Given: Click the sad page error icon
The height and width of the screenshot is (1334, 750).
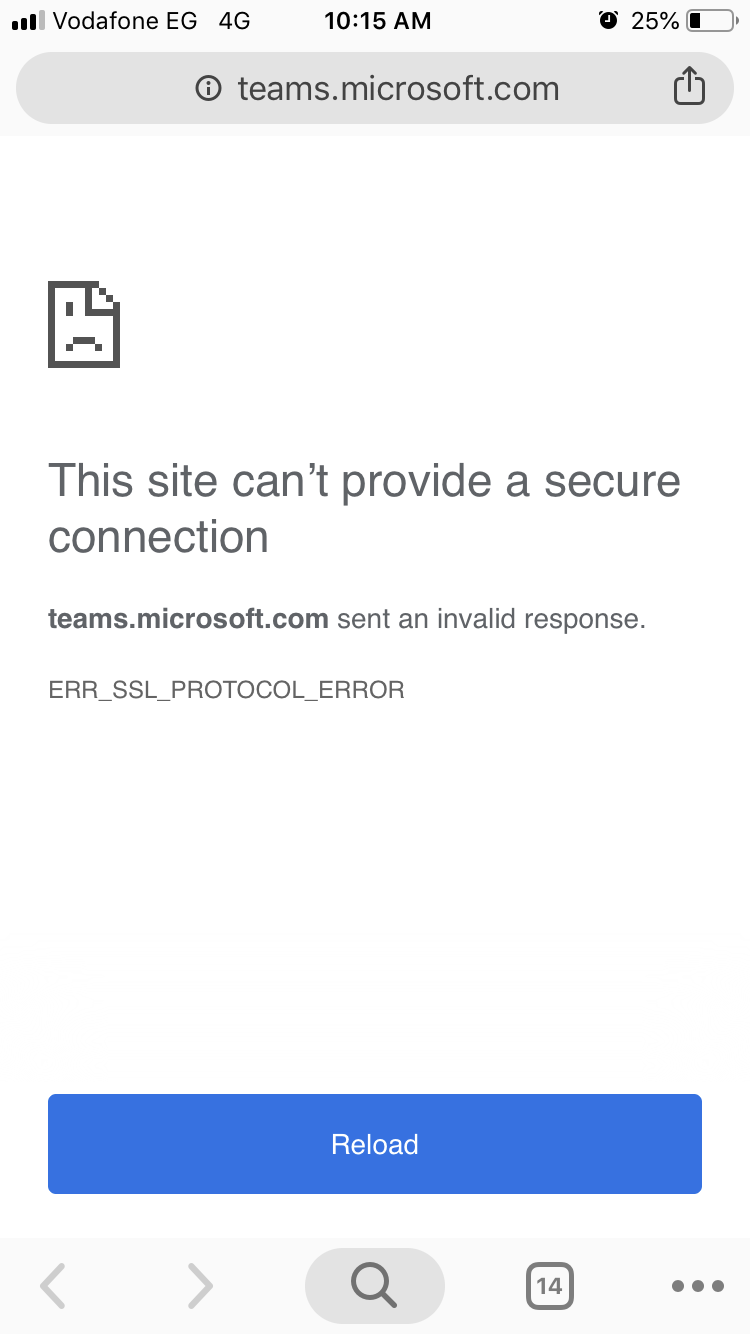Looking at the screenshot, I should point(84,324).
